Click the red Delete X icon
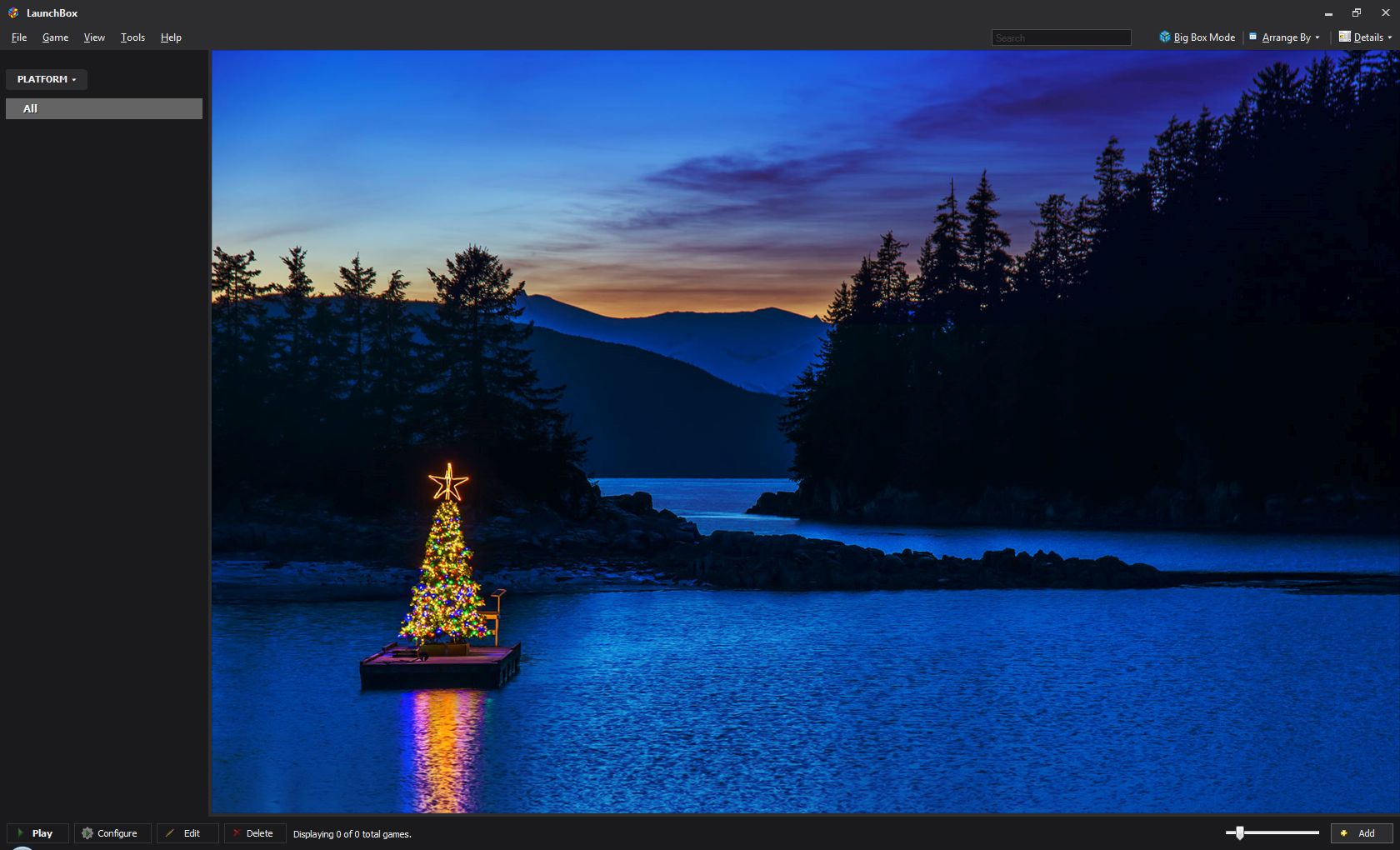Viewport: 1400px width, 850px height. coord(237,833)
